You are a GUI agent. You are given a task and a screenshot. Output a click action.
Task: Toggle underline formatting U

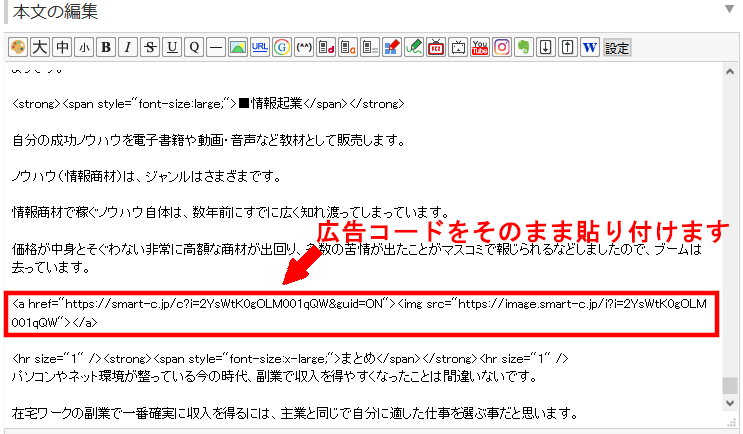point(172,47)
